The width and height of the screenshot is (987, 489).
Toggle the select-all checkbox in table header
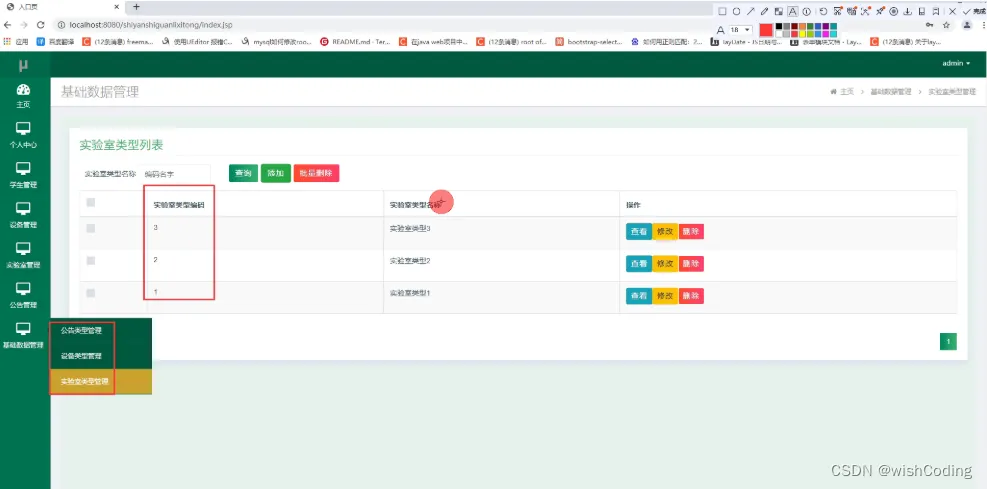[x=91, y=203]
